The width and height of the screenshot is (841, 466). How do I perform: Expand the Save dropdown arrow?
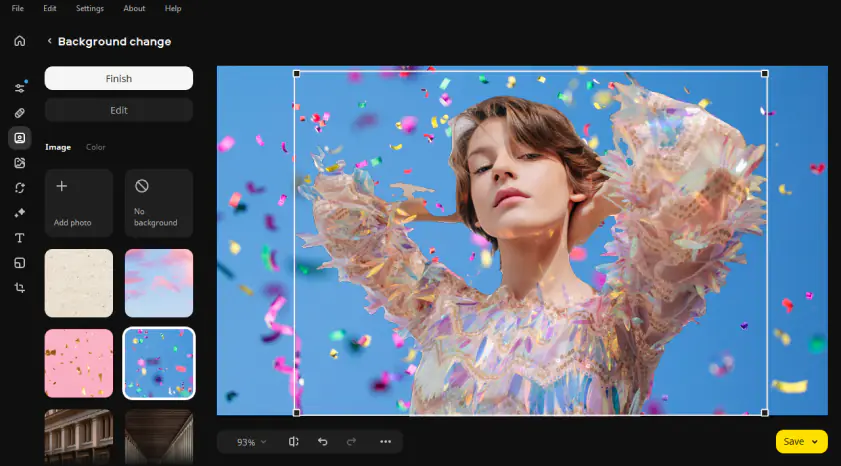click(x=815, y=442)
